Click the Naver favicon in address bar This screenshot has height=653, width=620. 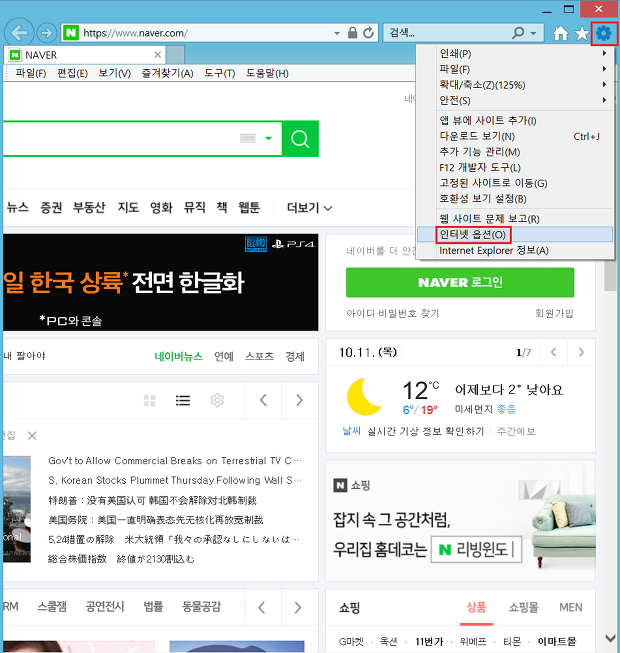(71, 32)
